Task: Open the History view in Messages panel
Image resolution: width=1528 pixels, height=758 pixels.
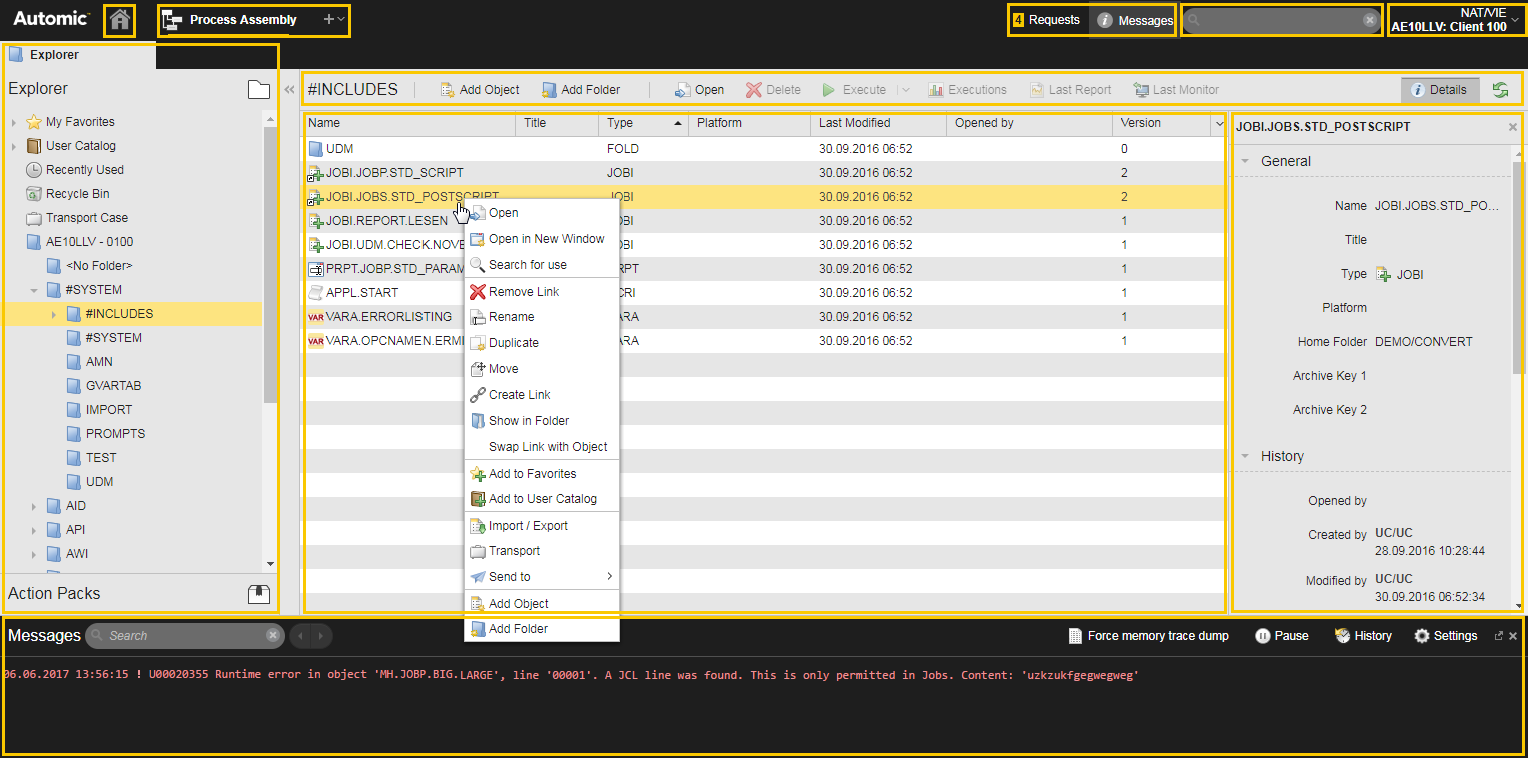Action: 1363,636
